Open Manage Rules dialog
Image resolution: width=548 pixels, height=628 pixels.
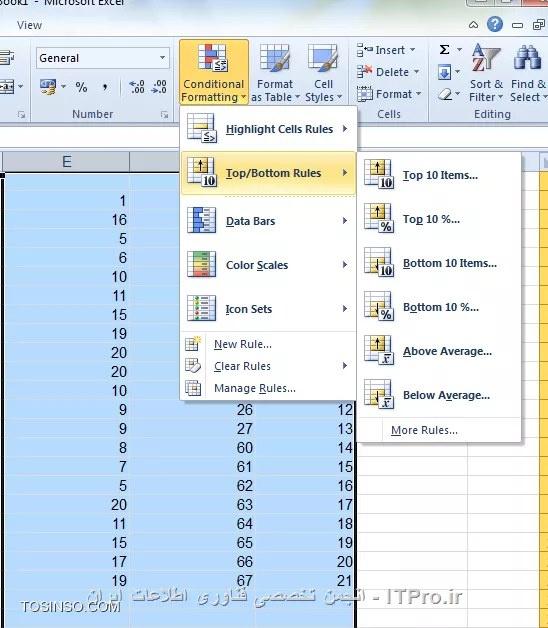point(268,388)
